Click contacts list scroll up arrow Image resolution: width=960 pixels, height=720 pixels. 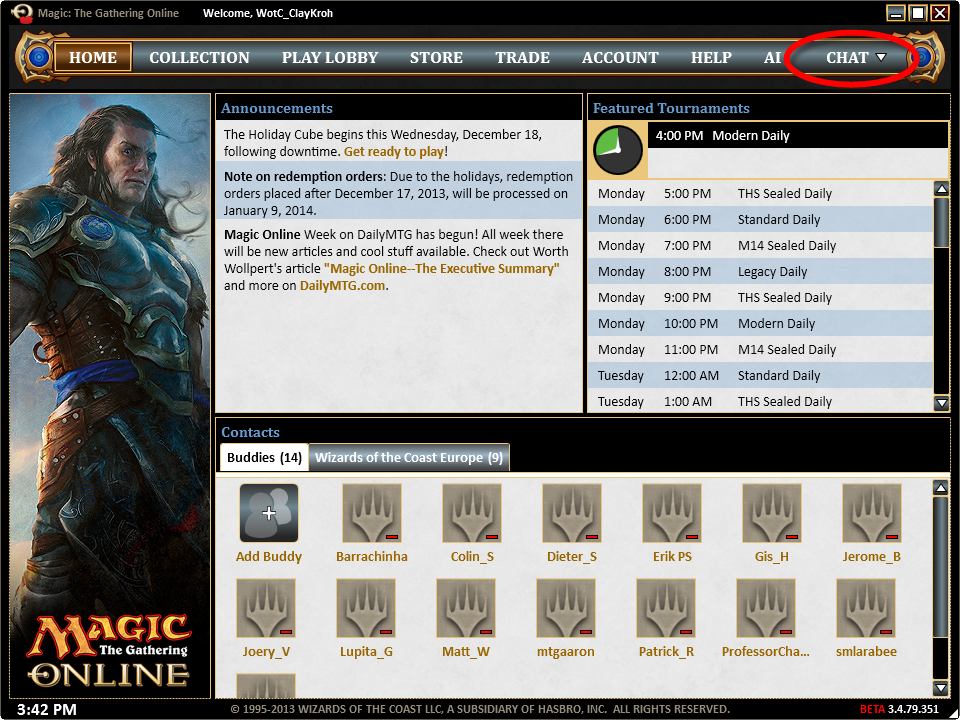(x=941, y=488)
